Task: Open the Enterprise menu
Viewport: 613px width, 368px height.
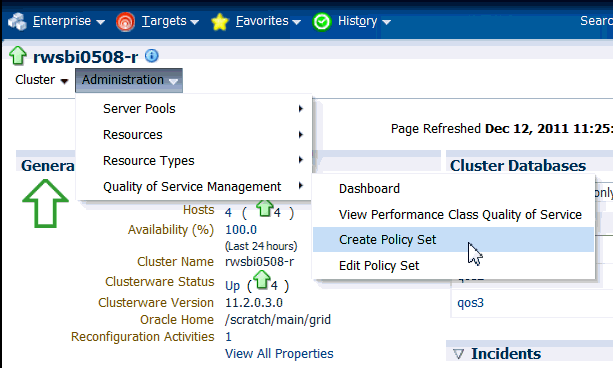Action: 68,21
